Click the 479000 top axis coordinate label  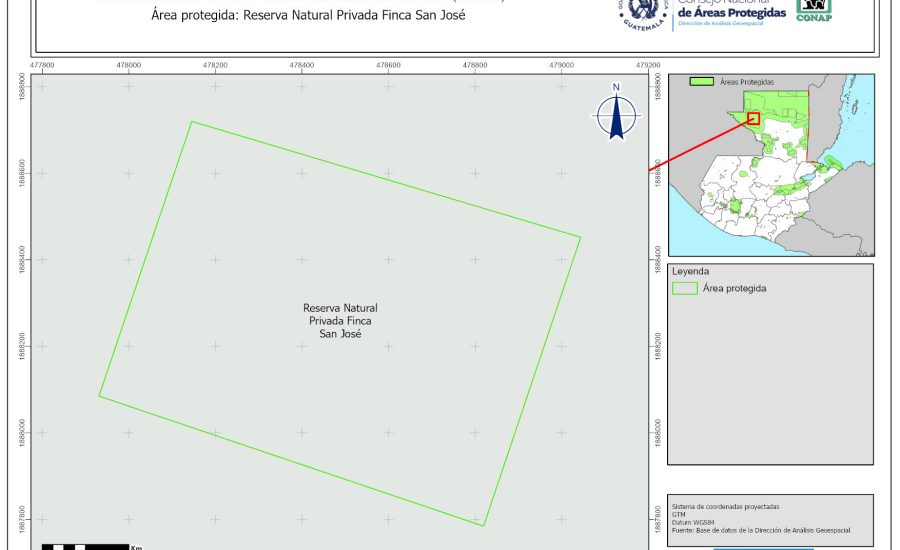560,64
